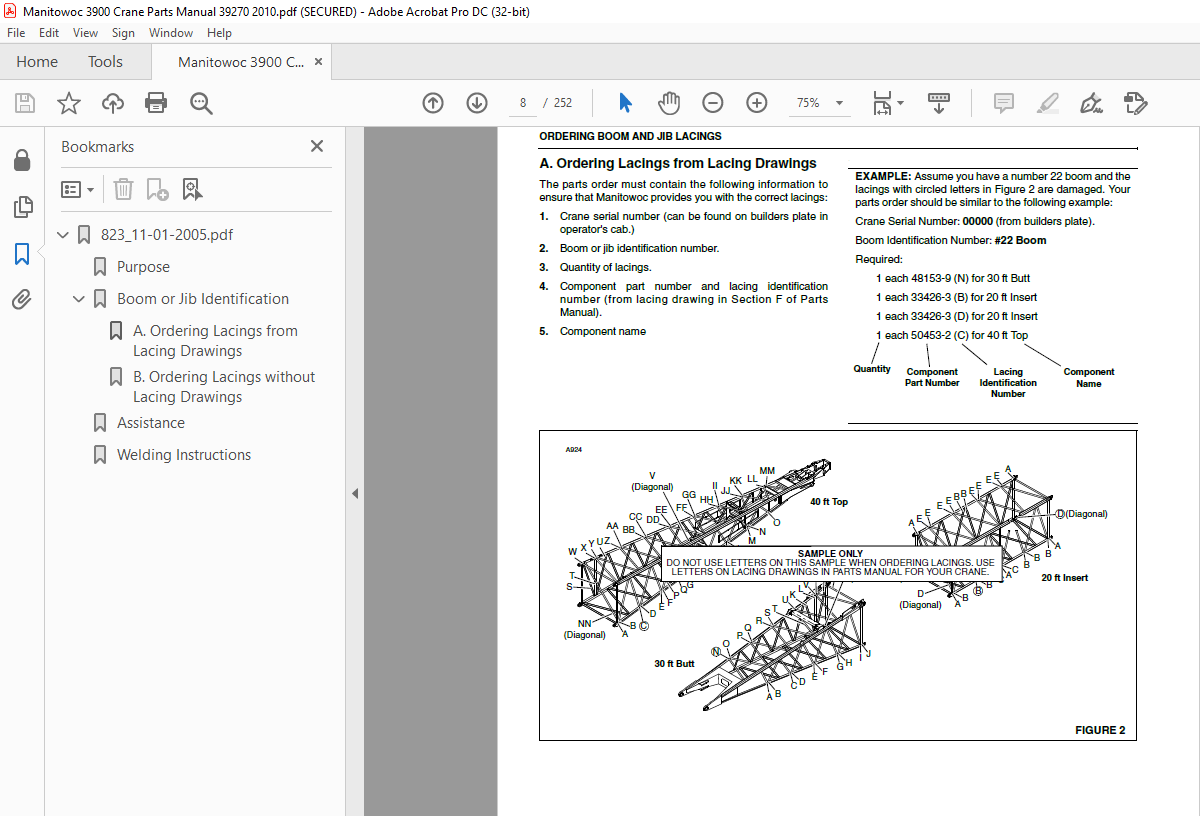Click find current bookmark icon
The height and width of the screenshot is (816, 1200).
coord(192,189)
